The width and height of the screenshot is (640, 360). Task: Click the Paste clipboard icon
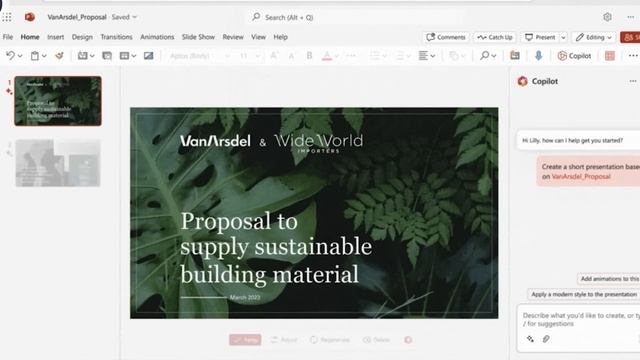click(35, 56)
